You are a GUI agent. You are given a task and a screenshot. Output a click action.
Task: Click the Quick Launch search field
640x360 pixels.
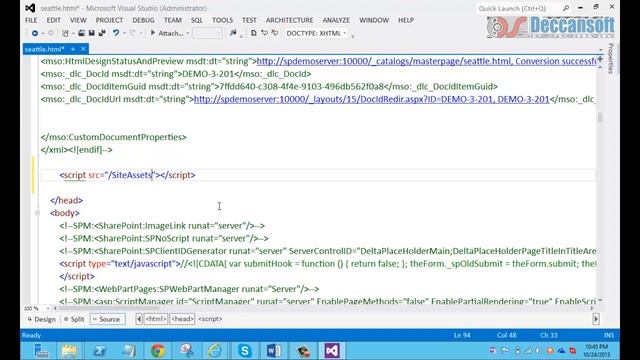pos(518,8)
